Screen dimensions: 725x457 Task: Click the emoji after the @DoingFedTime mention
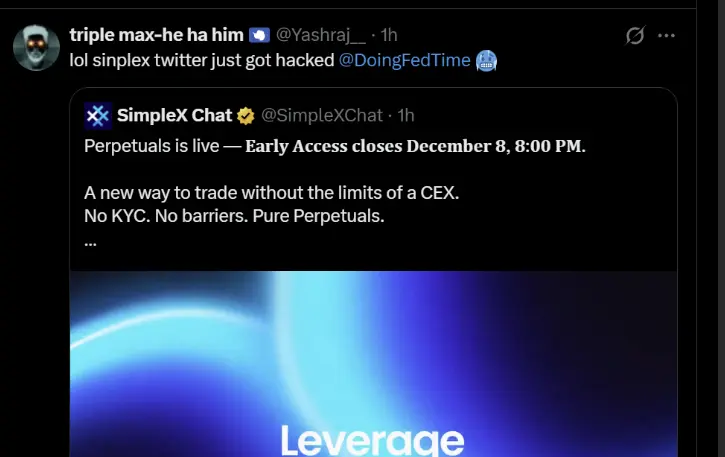pos(487,60)
